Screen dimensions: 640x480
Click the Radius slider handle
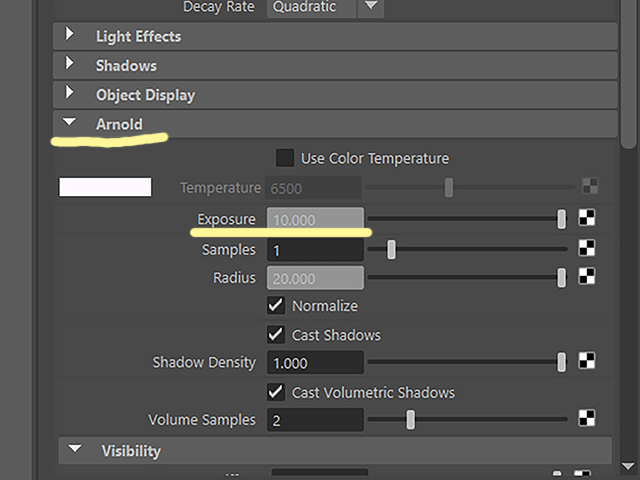pyautogui.click(x=562, y=278)
